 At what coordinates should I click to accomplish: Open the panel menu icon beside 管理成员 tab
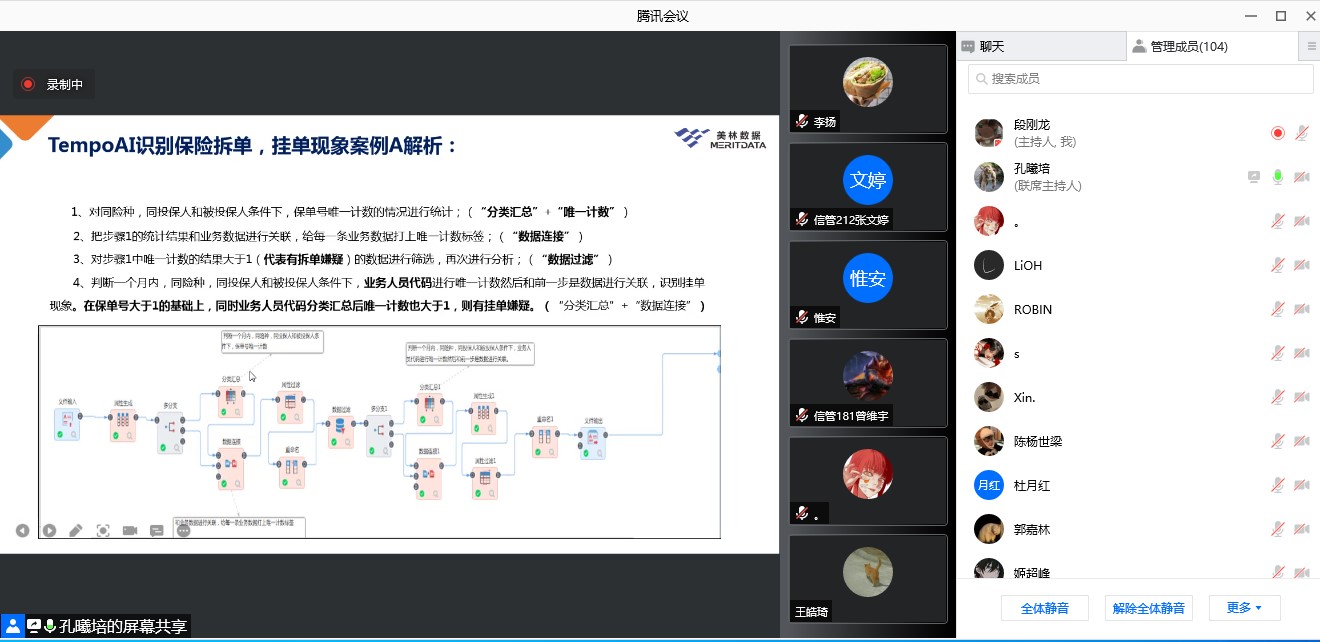[x=1312, y=46]
